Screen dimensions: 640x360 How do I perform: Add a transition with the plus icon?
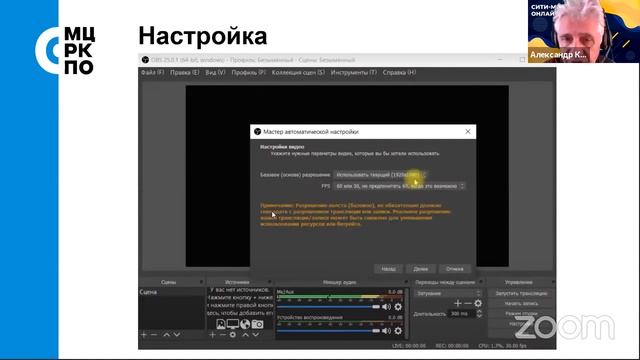point(458,303)
